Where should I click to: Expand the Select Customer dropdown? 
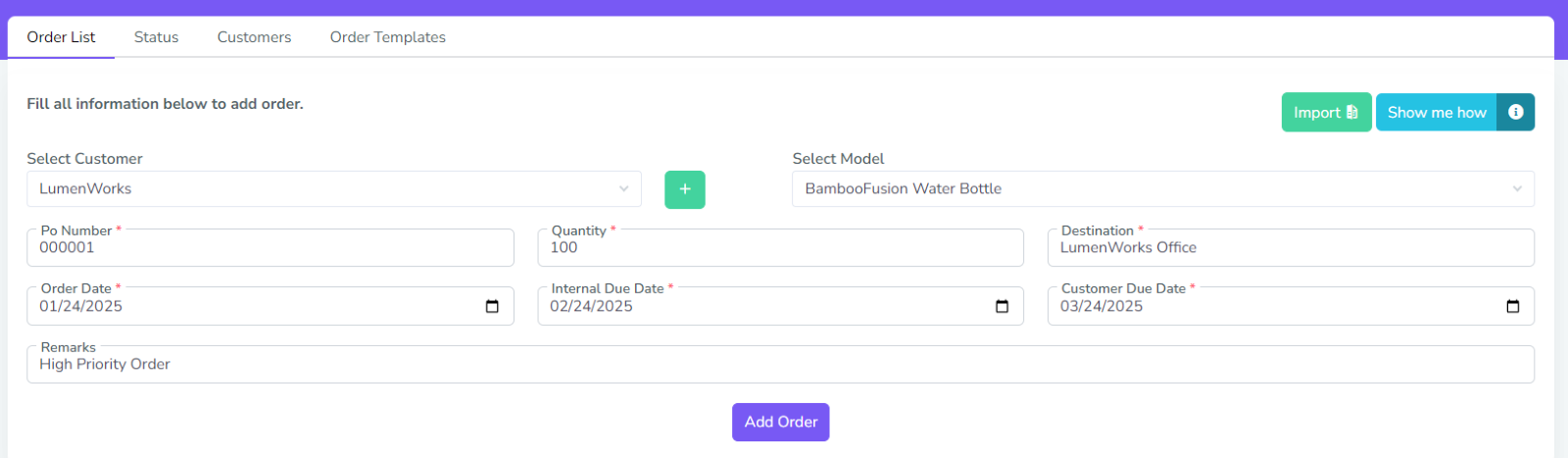[333, 189]
